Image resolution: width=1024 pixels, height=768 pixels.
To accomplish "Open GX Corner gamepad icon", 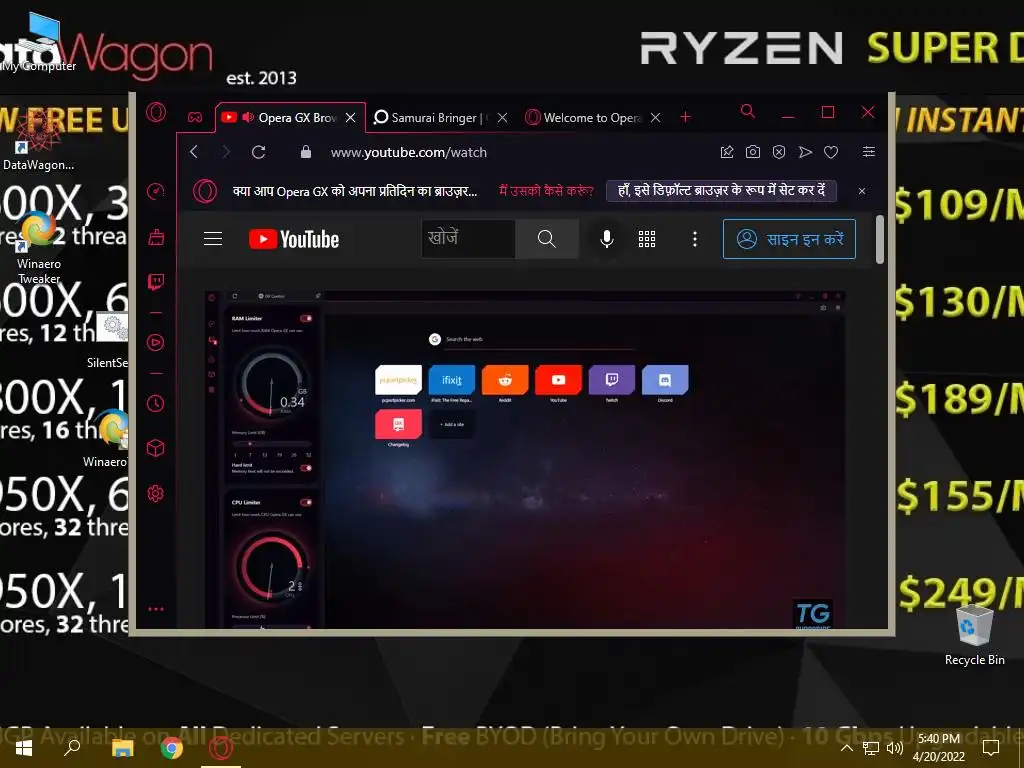I will click(x=195, y=118).
